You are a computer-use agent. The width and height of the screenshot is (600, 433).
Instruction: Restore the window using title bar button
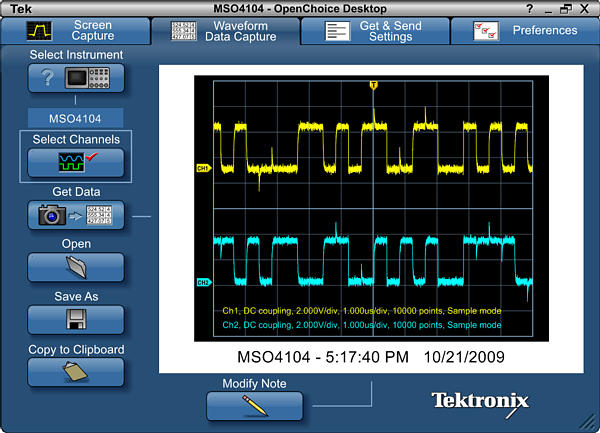tap(566, 9)
